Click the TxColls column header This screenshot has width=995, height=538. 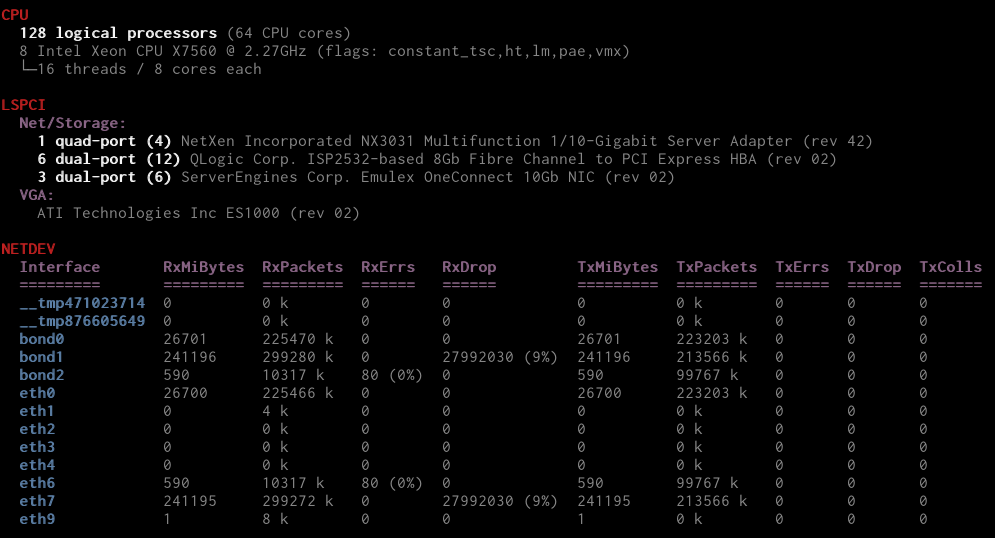pos(950,267)
